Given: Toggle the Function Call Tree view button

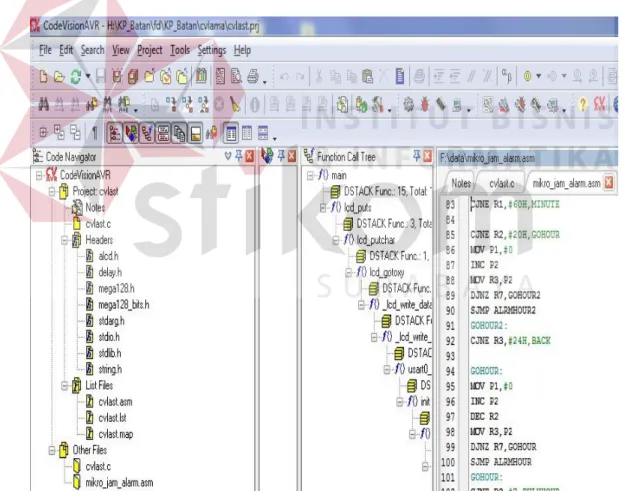Looking at the screenshot, I should coord(147,132).
